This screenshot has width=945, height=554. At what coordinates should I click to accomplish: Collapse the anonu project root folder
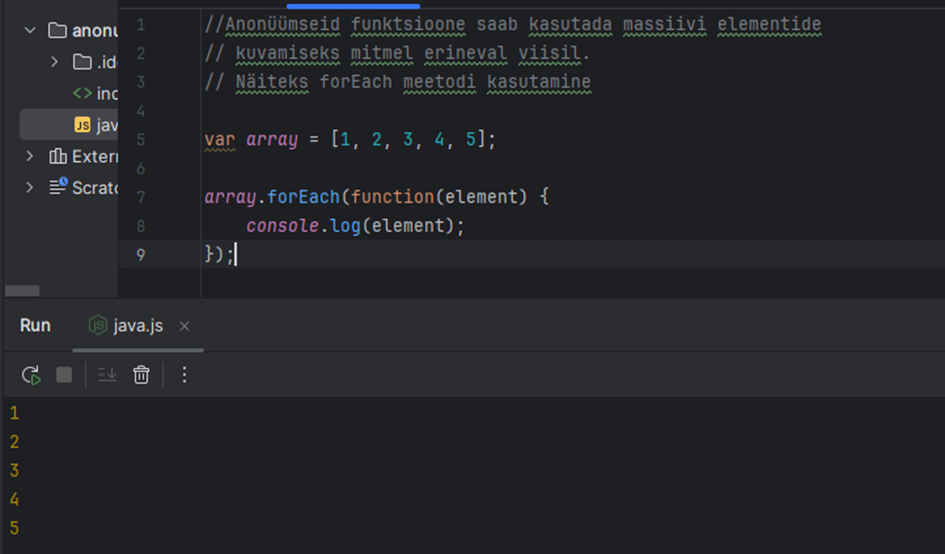coord(29,30)
